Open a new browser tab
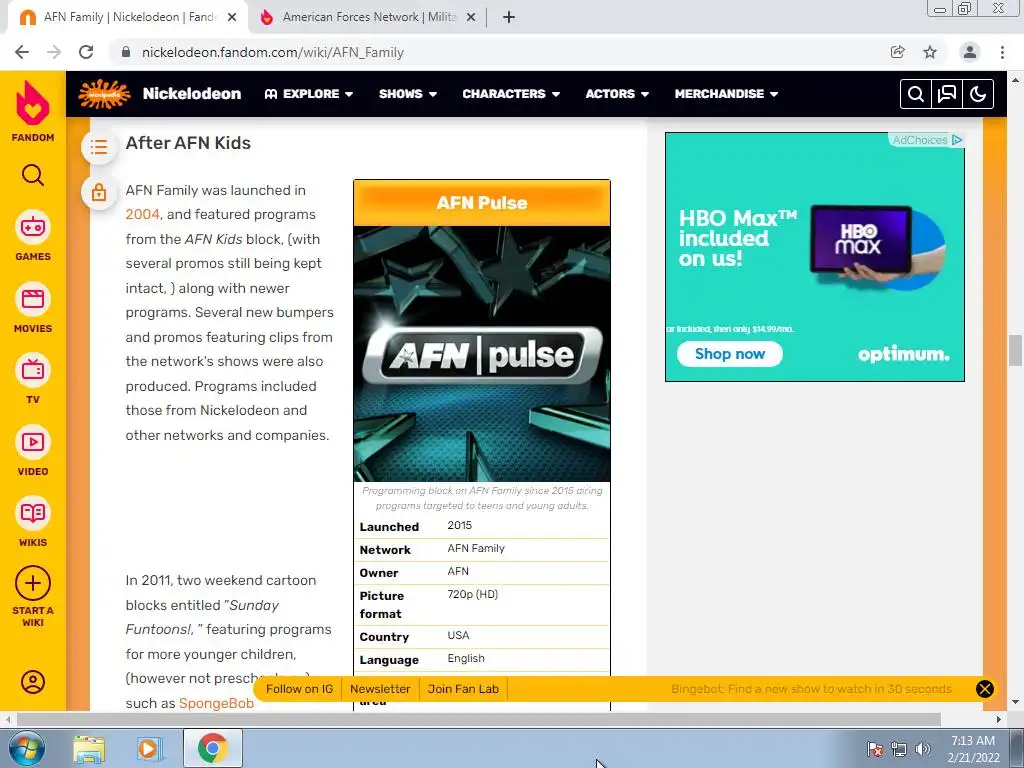Screen dimensions: 1024x768 509,18
